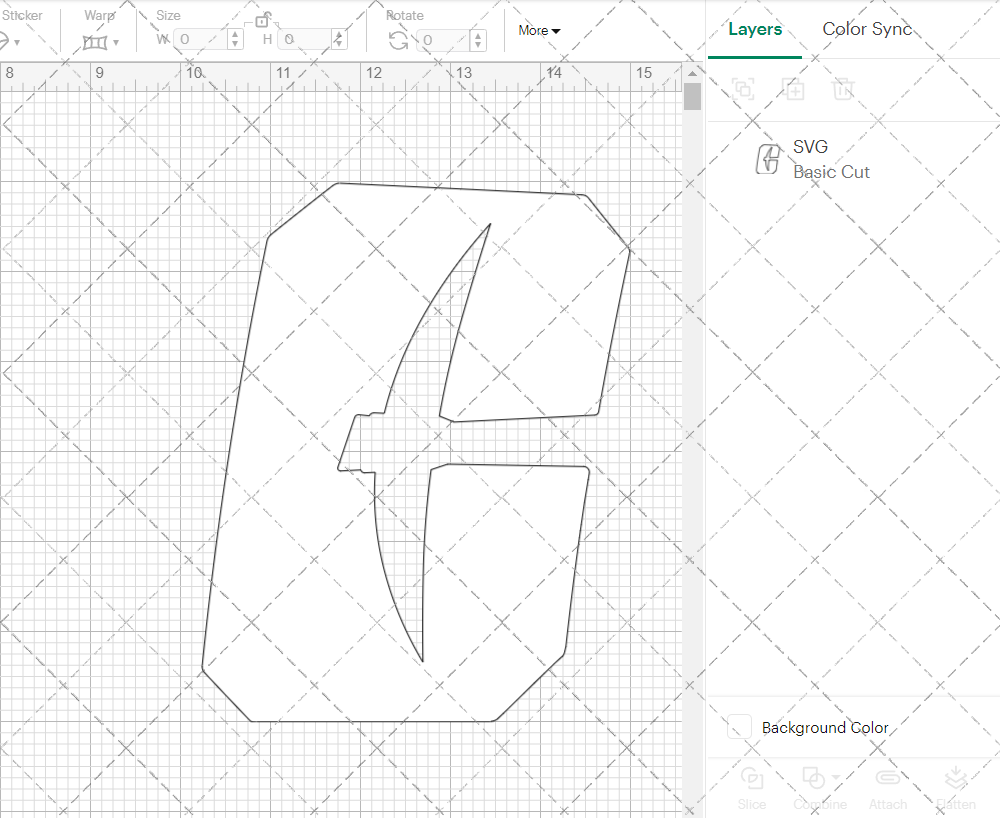This screenshot has height=818, width=1000.
Task: Switch to the Color Sync tab
Action: click(x=867, y=29)
